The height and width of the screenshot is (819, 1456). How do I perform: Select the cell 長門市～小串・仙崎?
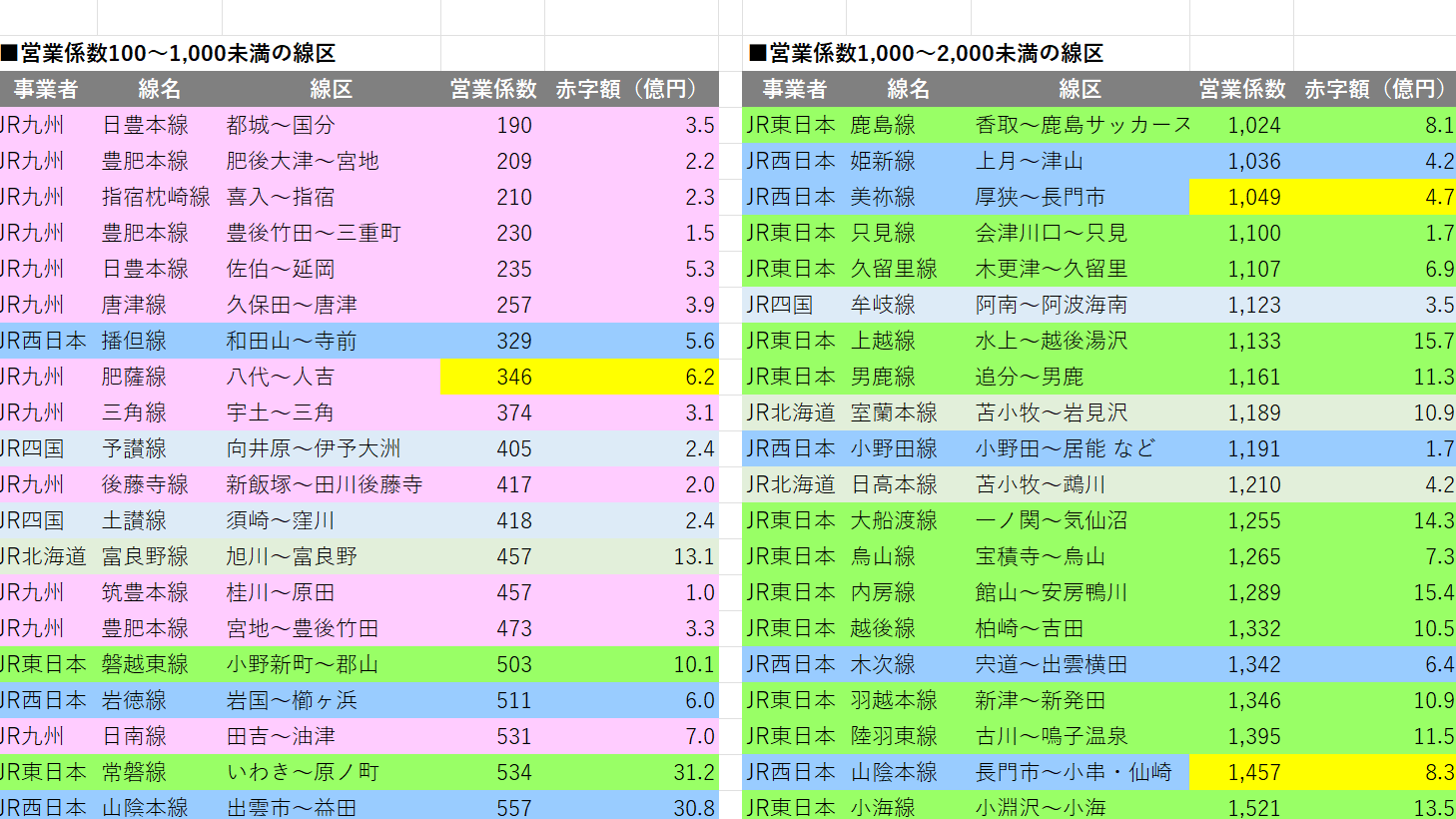[x=1081, y=772]
